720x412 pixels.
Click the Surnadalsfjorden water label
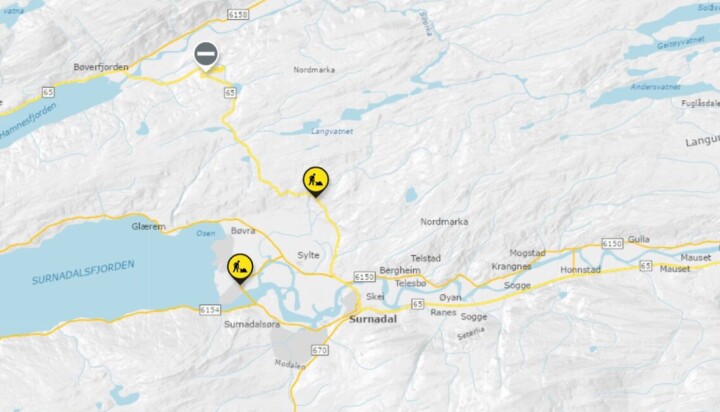coord(83,272)
